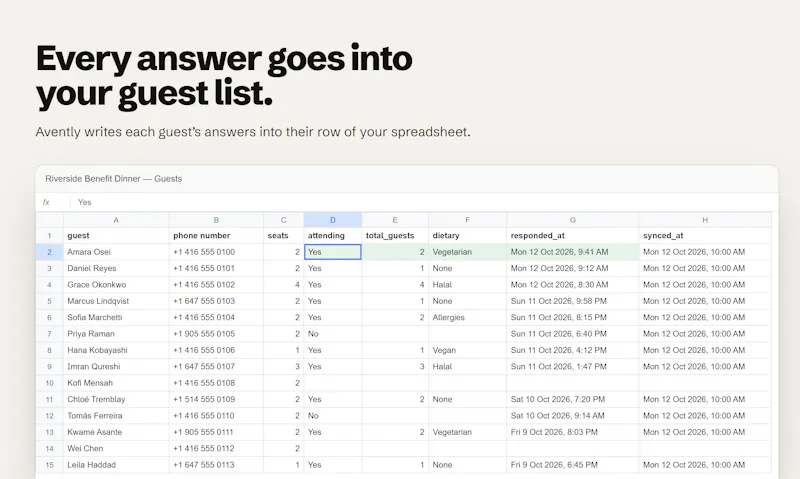Select the Leila Haddad cell

[116, 465]
